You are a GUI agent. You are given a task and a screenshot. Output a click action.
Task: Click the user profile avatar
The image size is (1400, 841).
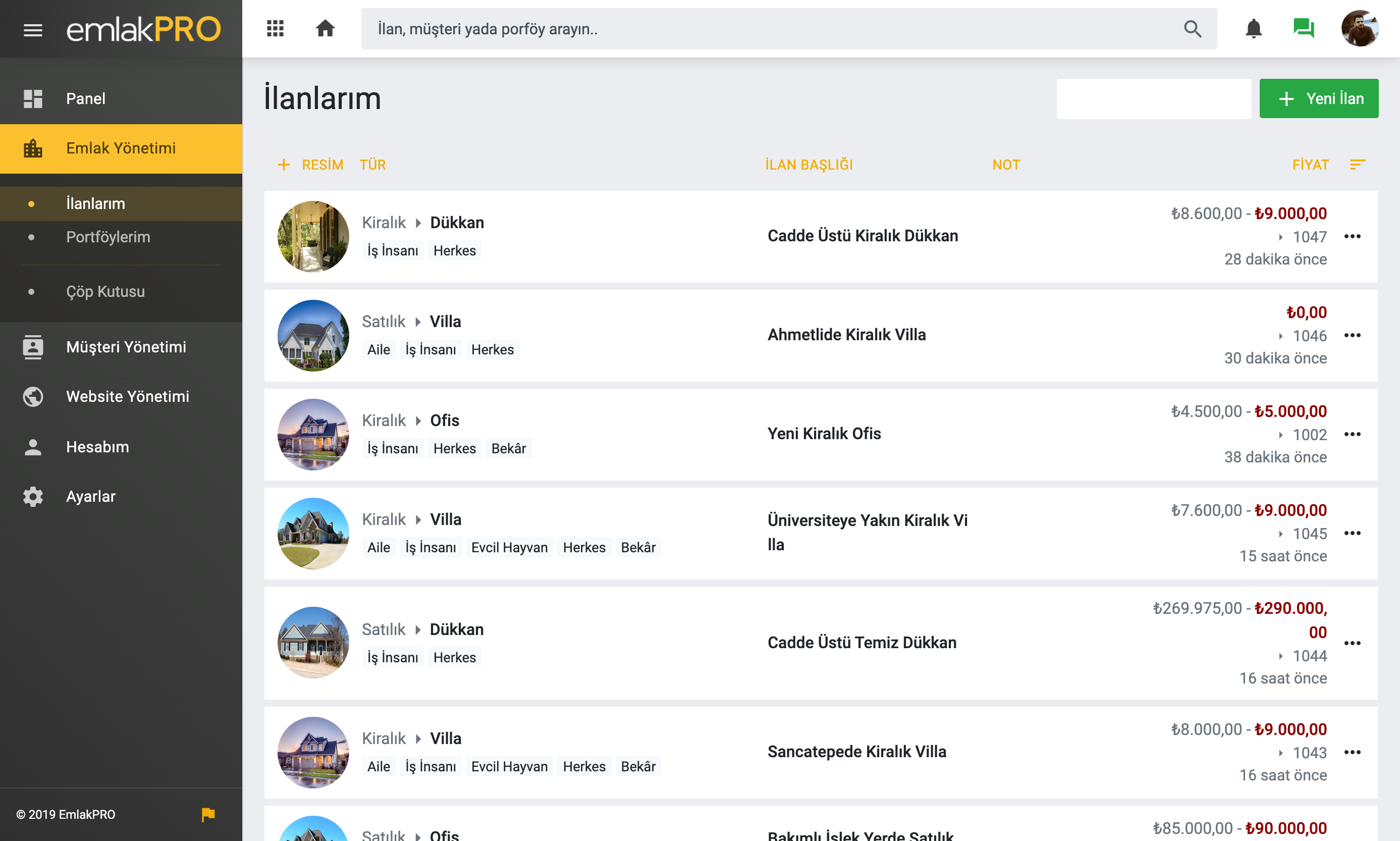tap(1360, 28)
